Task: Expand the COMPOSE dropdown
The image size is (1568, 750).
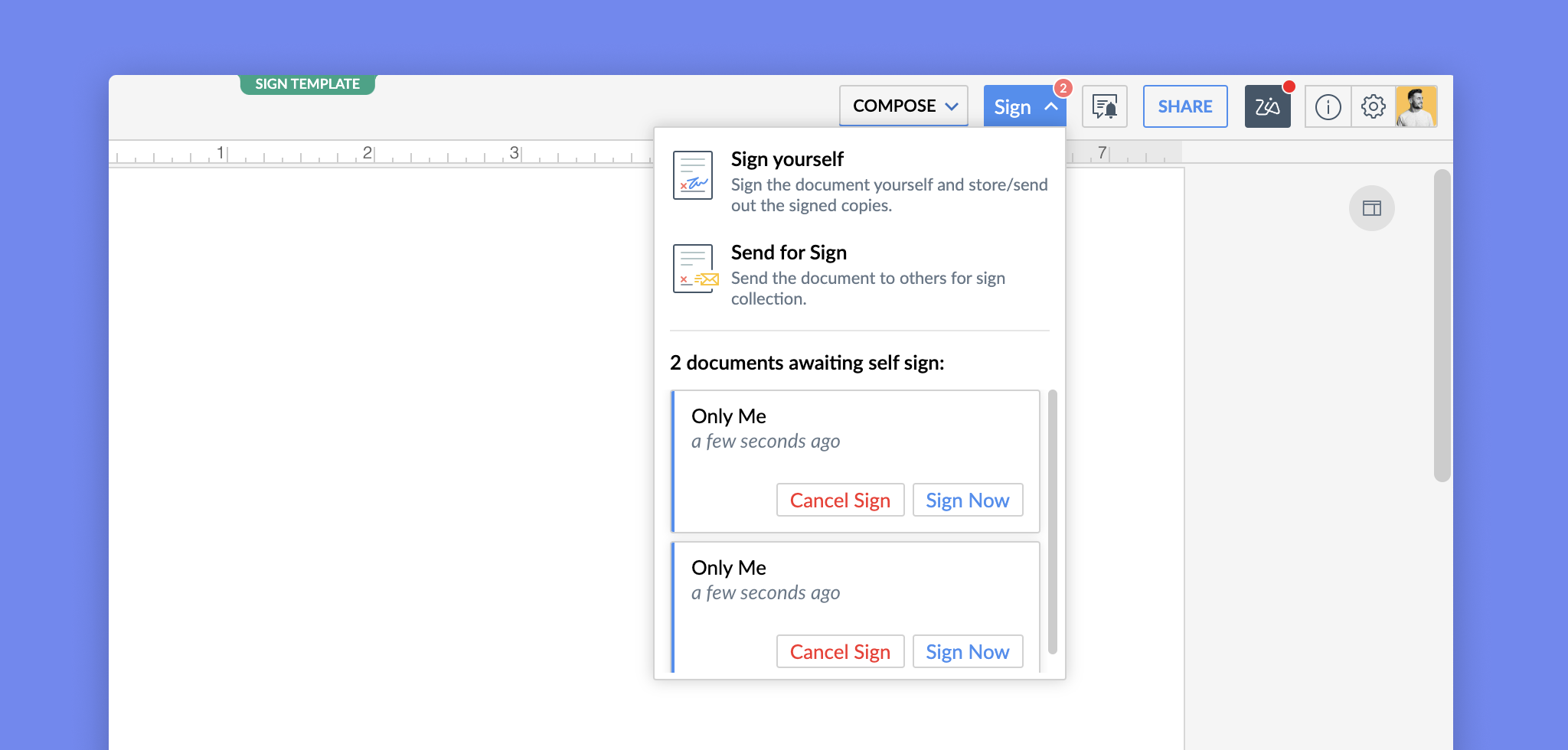Action: click(903, 106)
